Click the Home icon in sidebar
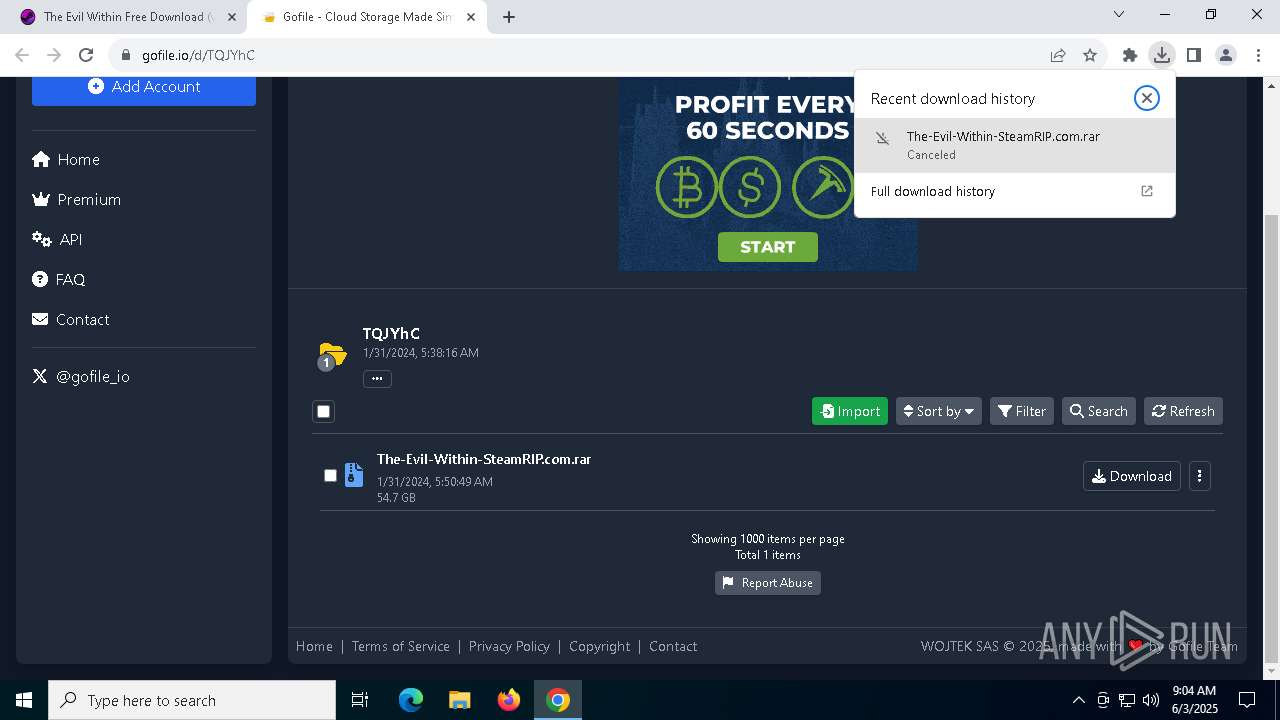 point(41,159)
